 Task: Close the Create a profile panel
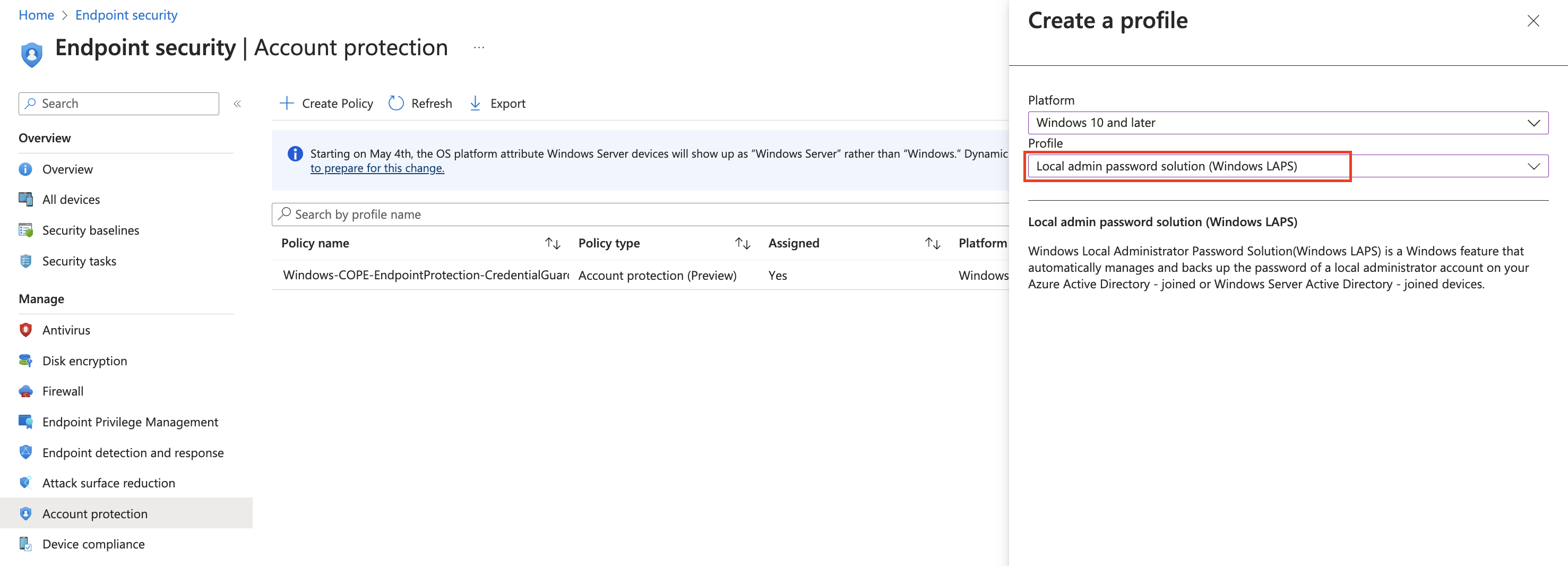click(1533, 21)
